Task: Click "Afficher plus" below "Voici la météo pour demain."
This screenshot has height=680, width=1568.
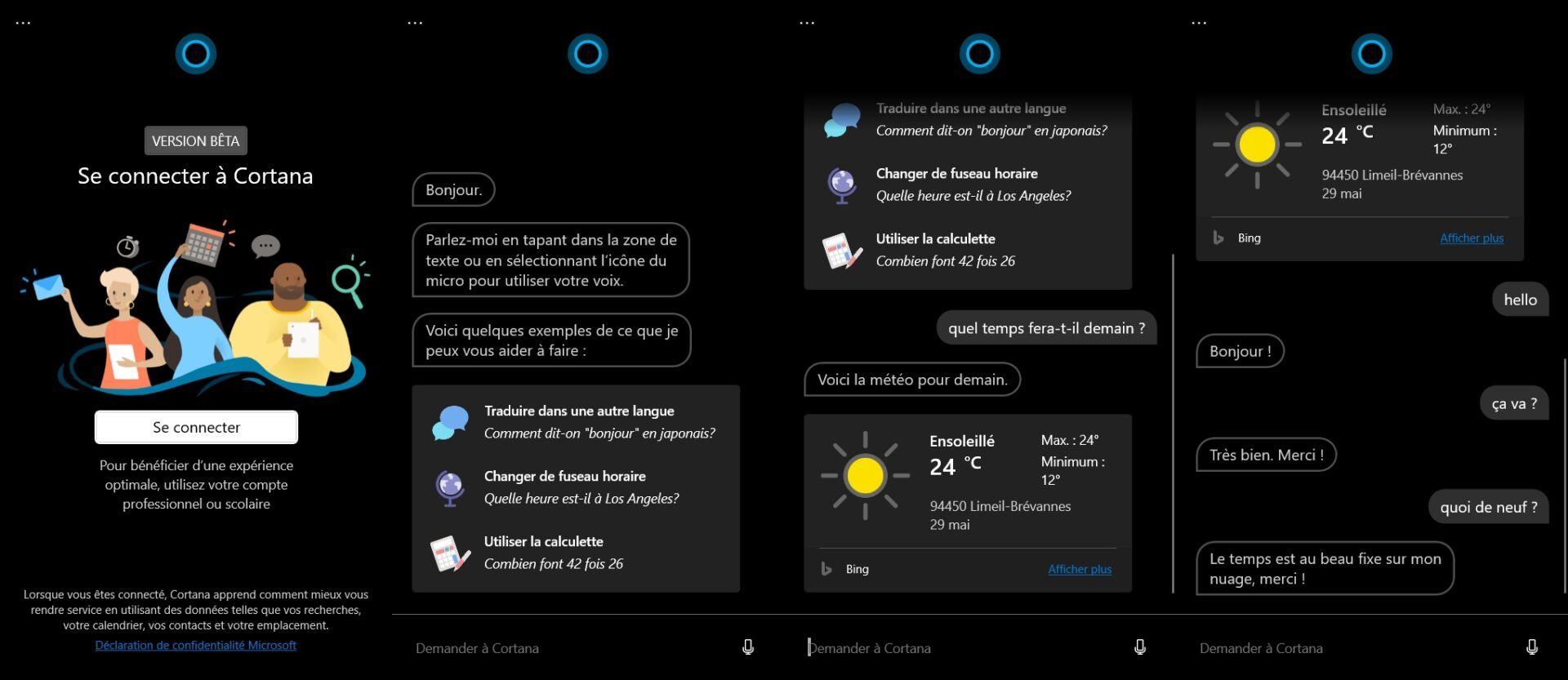Action: 1079,569
